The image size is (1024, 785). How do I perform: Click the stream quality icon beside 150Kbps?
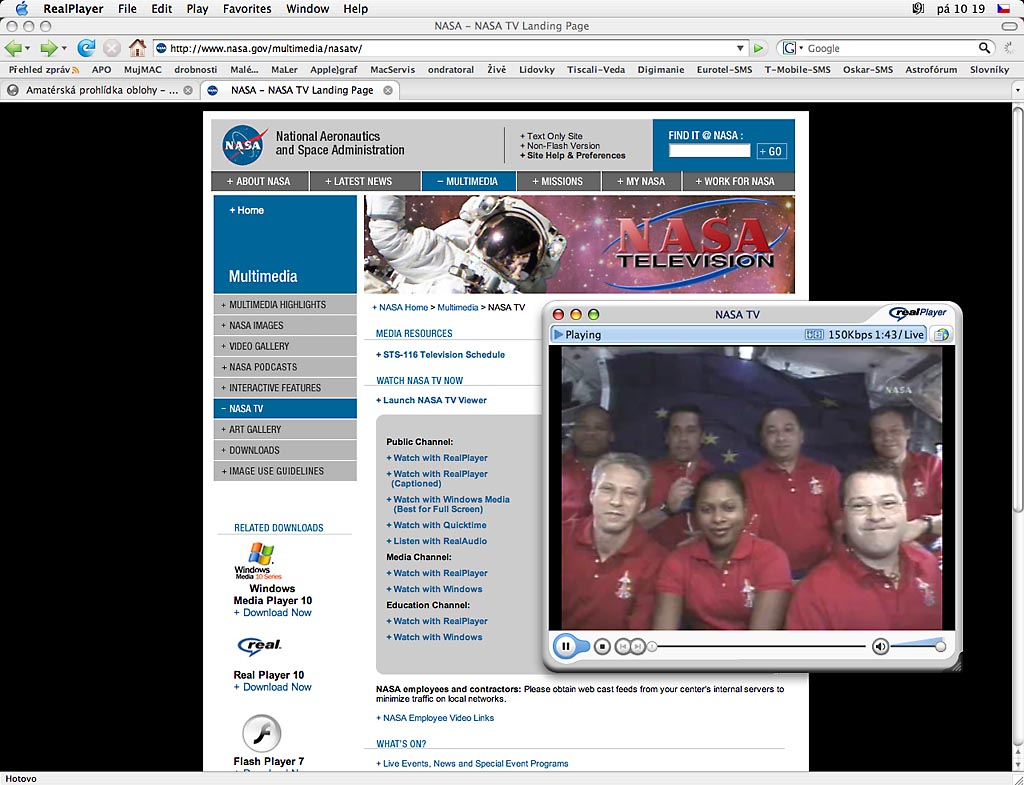tap(814, 334)
